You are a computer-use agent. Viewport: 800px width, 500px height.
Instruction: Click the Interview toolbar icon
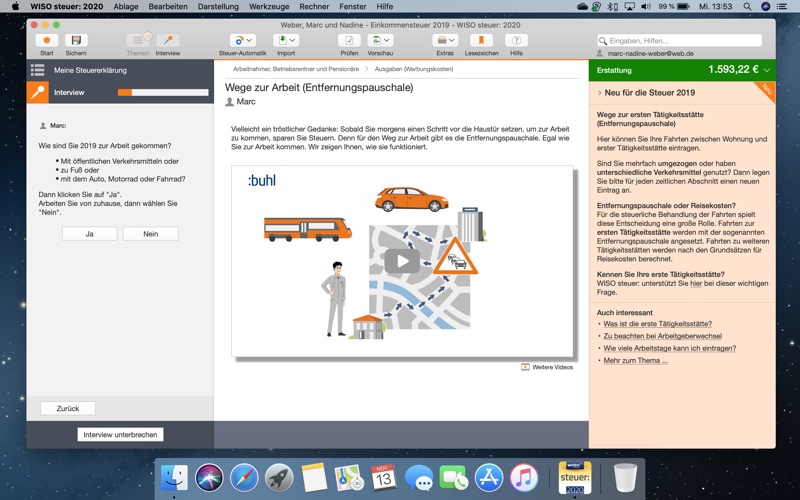(168, 40)
